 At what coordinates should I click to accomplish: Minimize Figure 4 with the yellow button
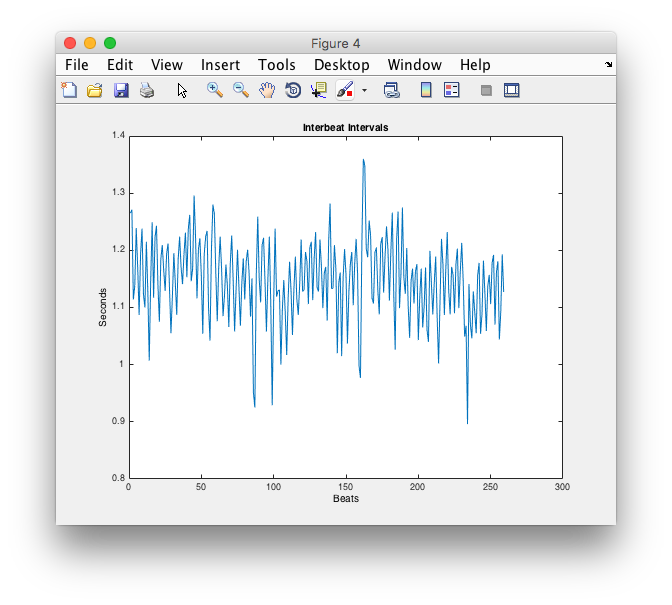coord(90,43)
